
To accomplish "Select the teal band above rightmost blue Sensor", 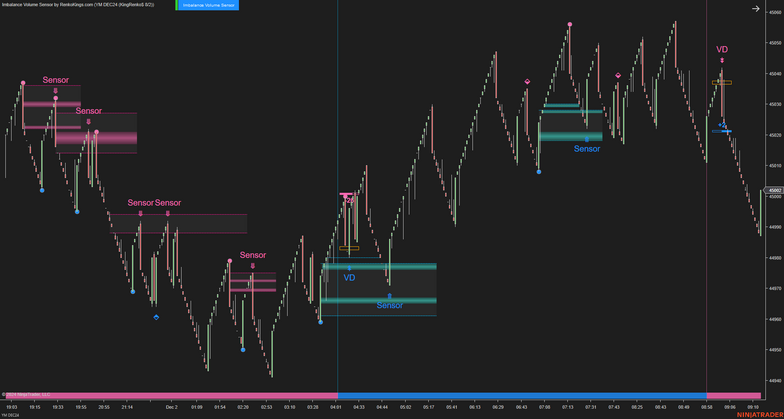I will (570, 136).
